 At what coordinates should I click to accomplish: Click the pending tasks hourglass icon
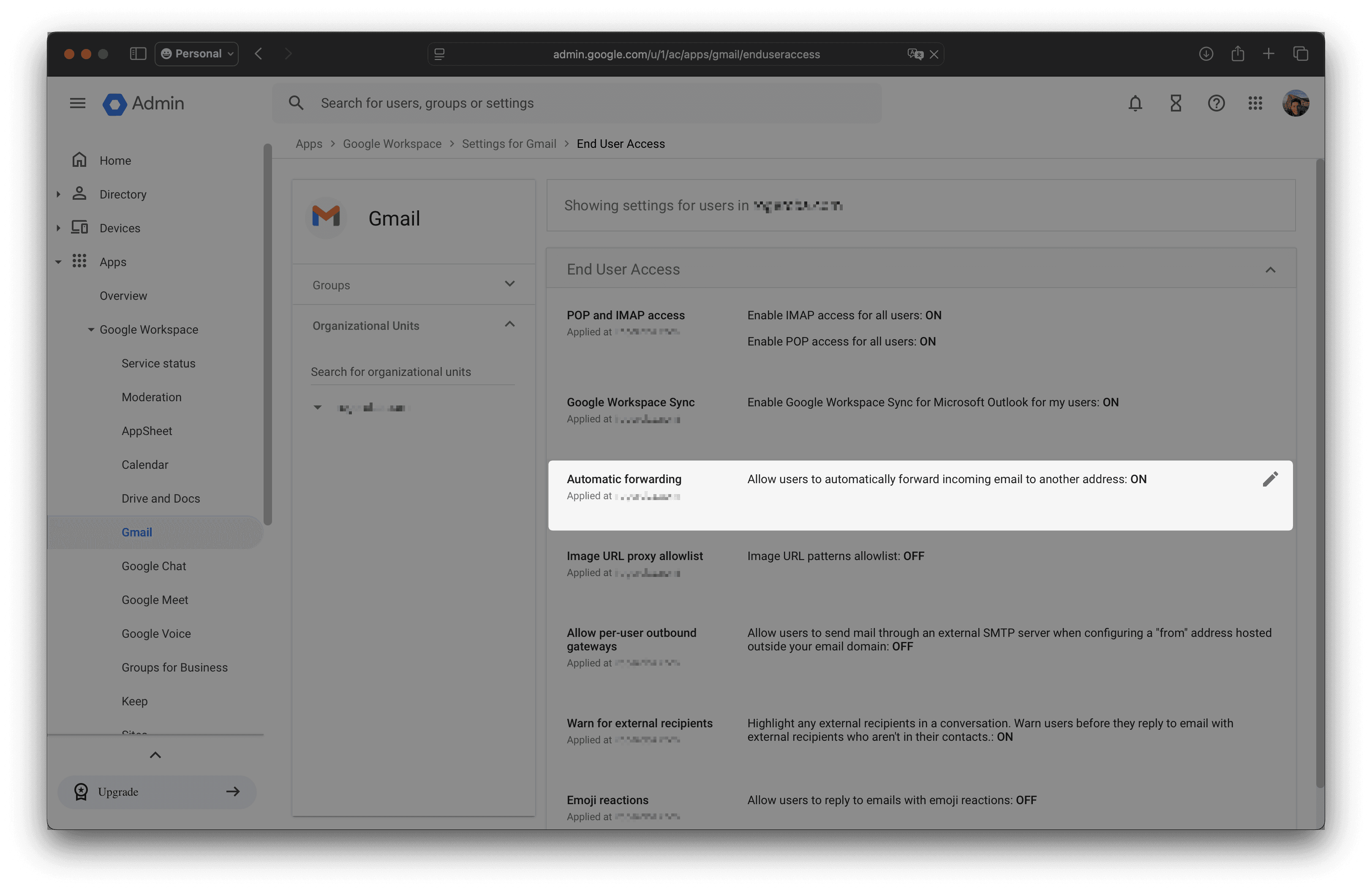(1176, 104)
